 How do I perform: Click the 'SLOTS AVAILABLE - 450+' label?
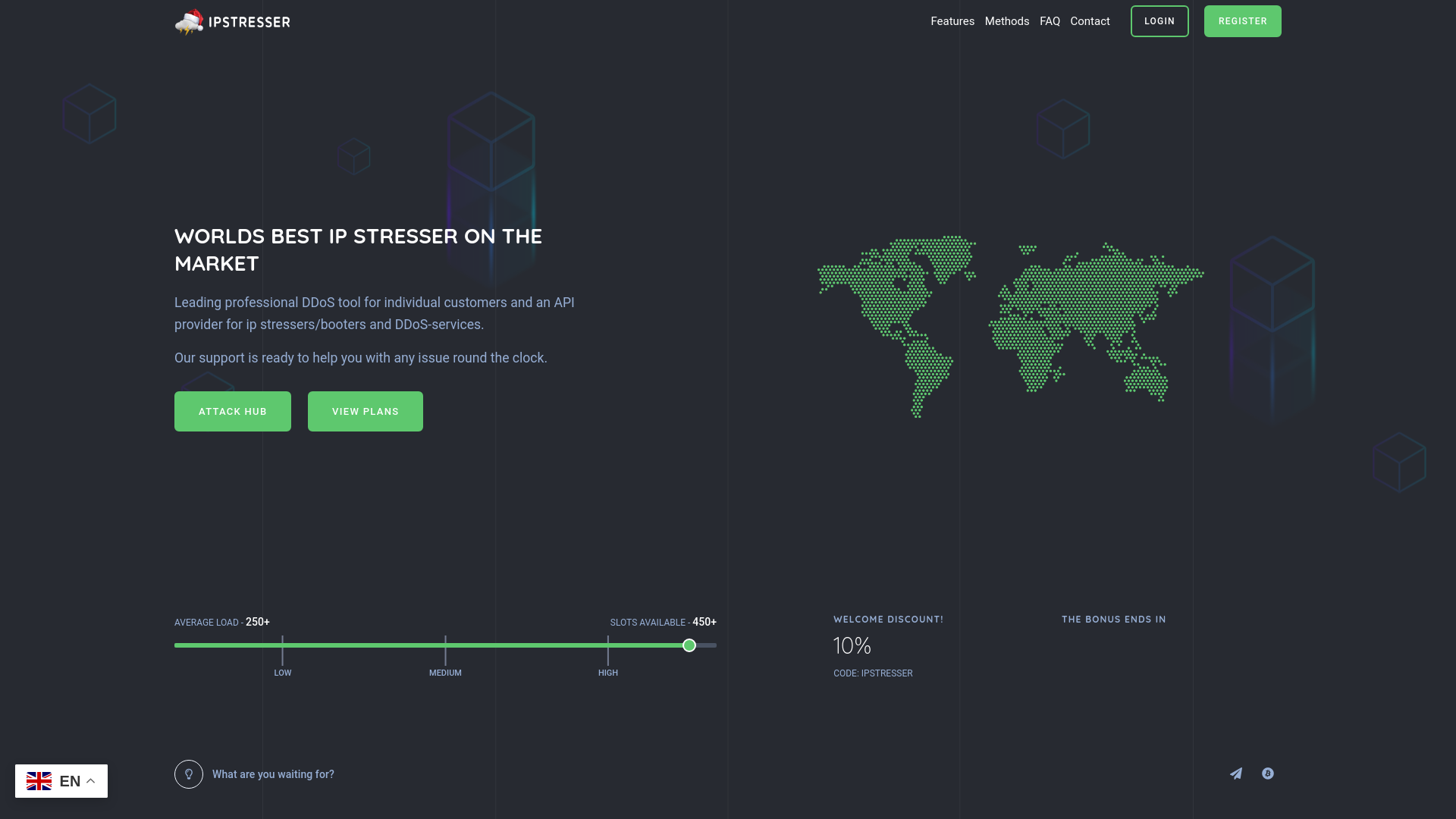tap(664, 622)
